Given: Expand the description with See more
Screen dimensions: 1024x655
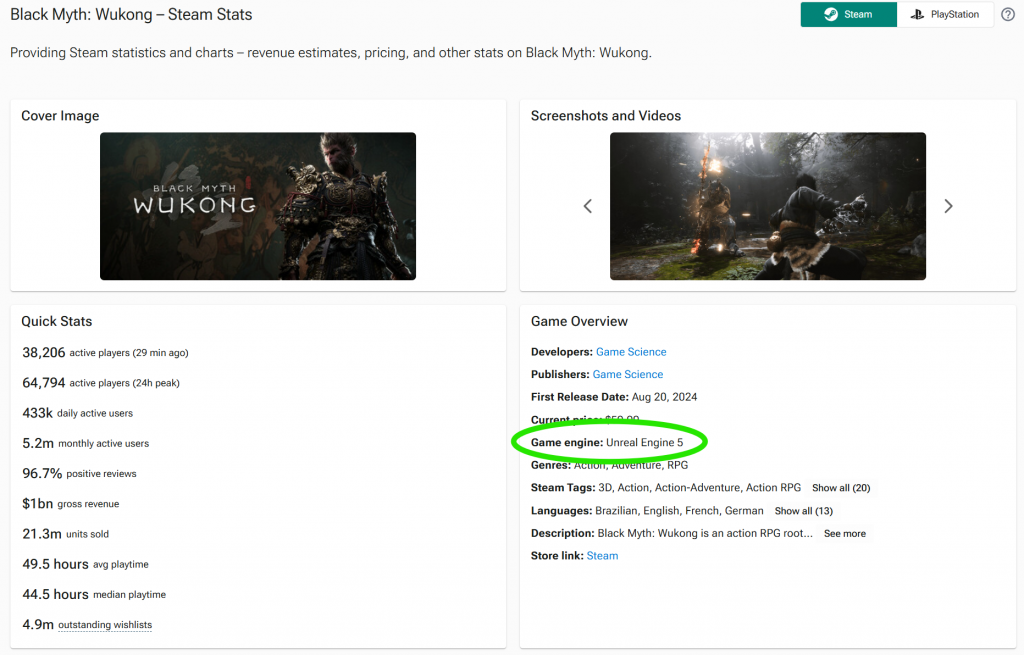Looking at the screenshot, I should [844, 534].
